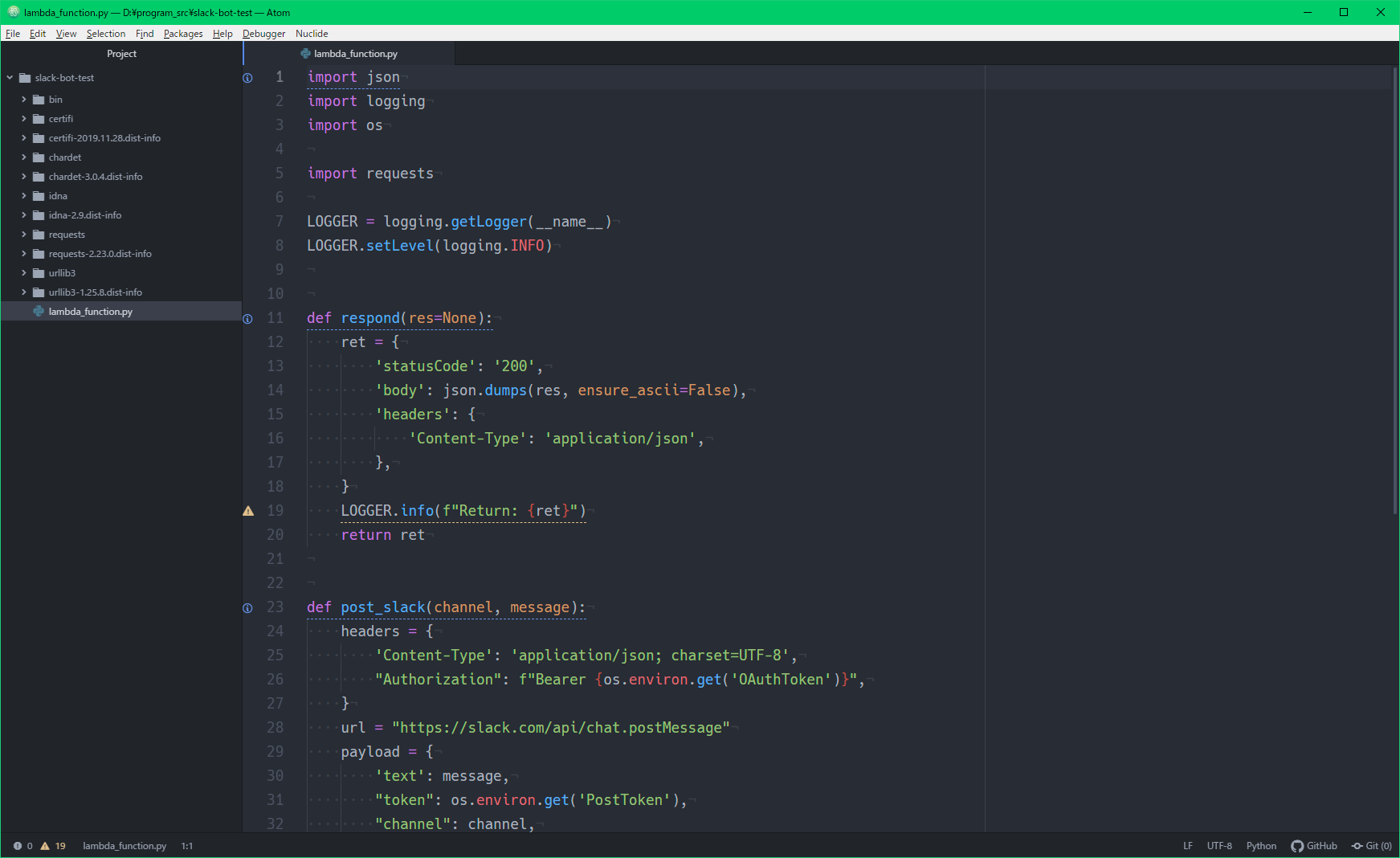Click lambda_function.py in the status bar

click(124, 845)
